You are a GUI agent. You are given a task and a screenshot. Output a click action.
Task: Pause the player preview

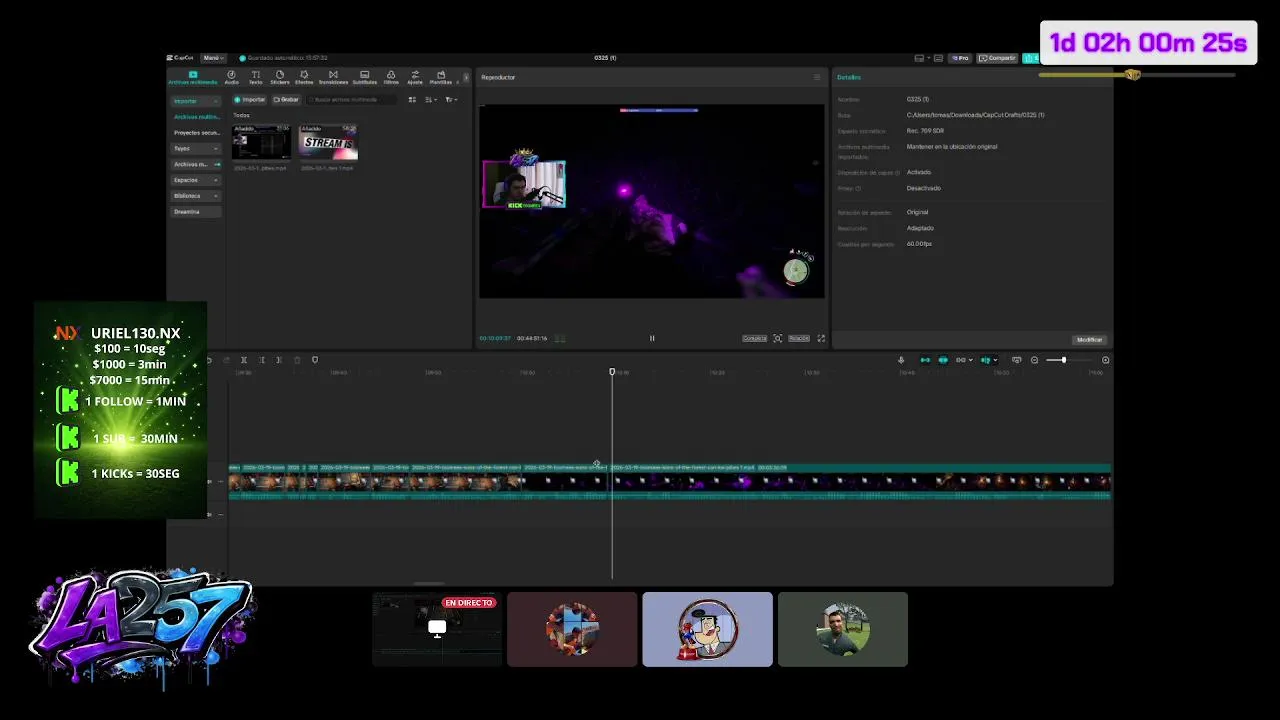652,338
